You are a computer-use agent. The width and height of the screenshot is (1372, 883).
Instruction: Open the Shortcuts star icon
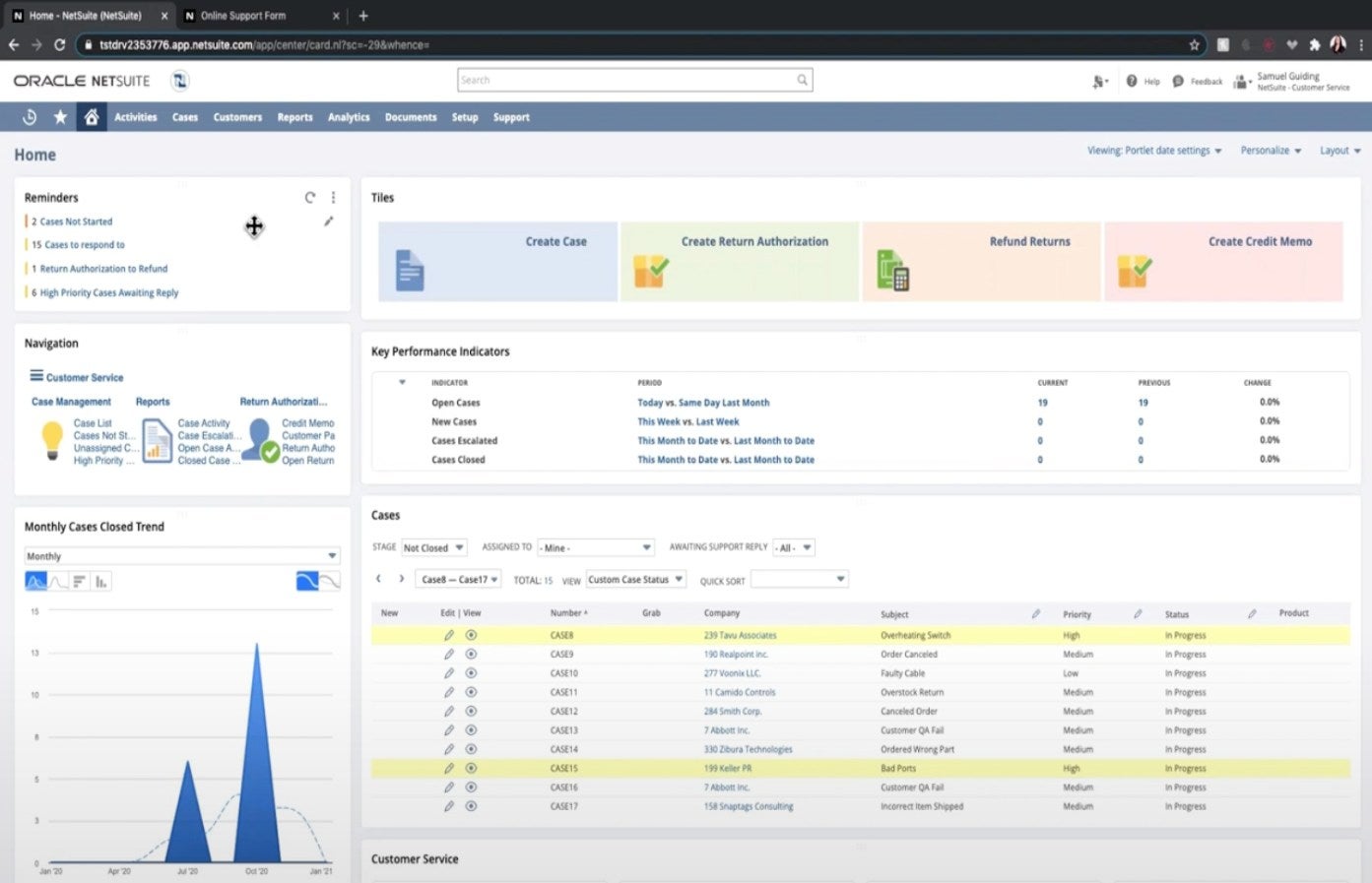click(60, 117)
